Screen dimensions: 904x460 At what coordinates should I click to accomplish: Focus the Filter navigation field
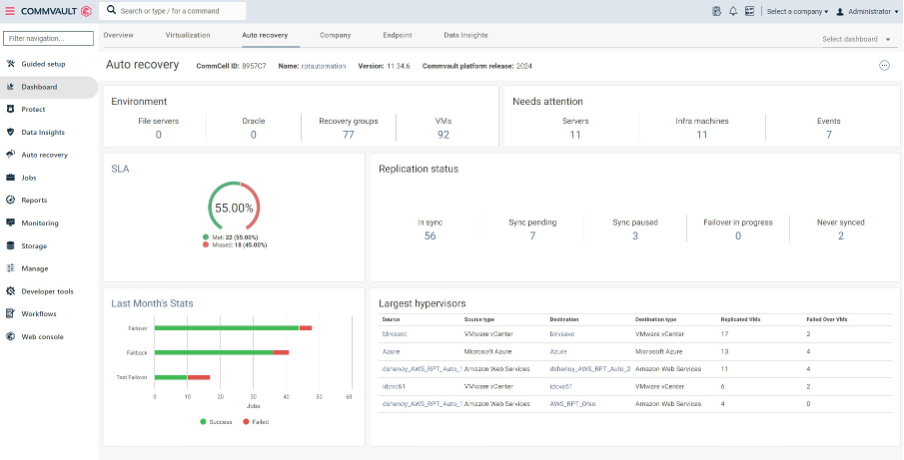(48, 39)
